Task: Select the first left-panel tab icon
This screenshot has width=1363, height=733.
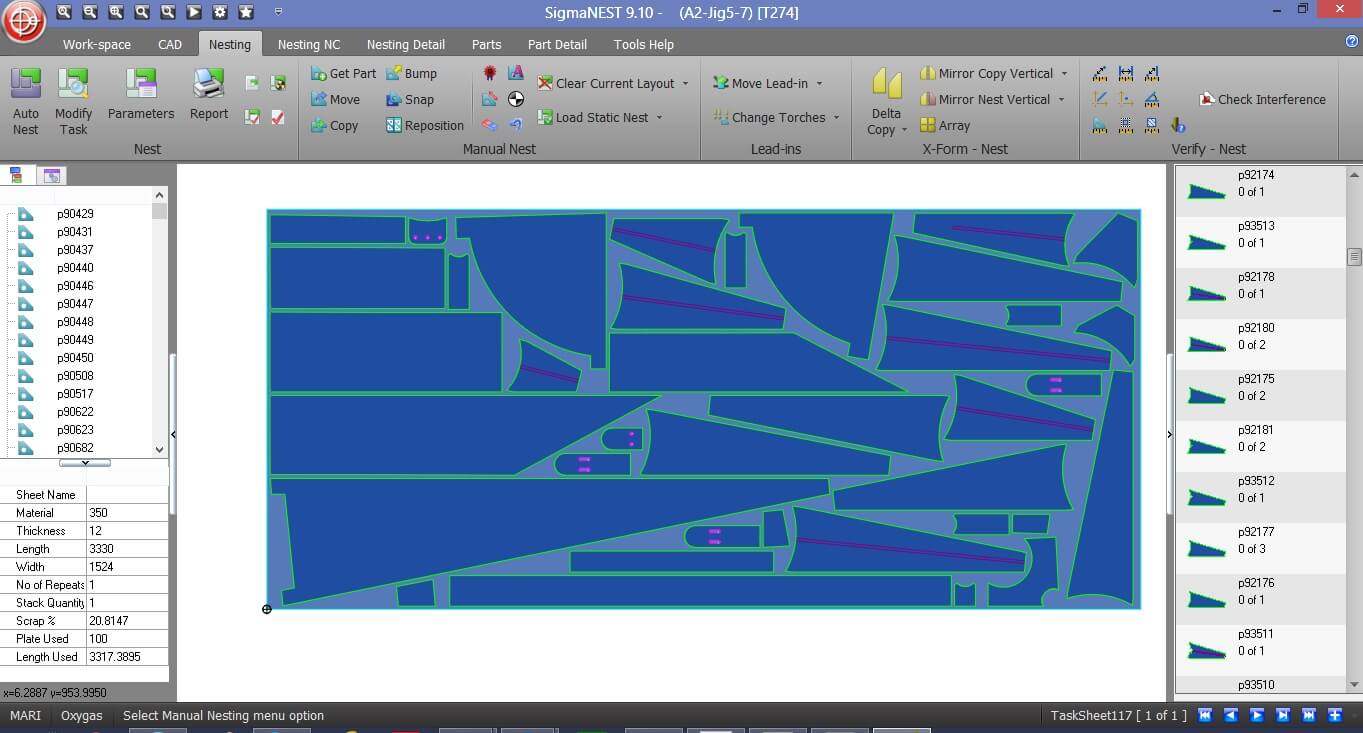Action: pos(16,175)
